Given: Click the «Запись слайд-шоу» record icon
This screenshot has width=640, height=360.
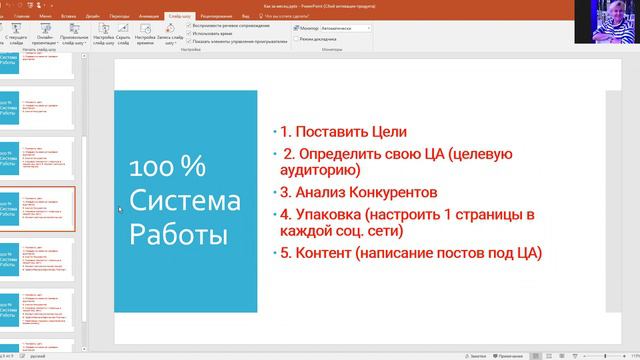Looking at the screenshot, I should (170, 29).
